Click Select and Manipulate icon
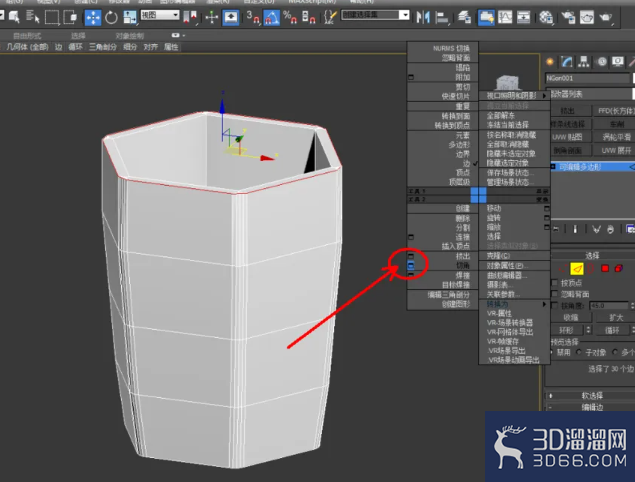The height and width of the screenshot is (482, 635). click(211, 17)
